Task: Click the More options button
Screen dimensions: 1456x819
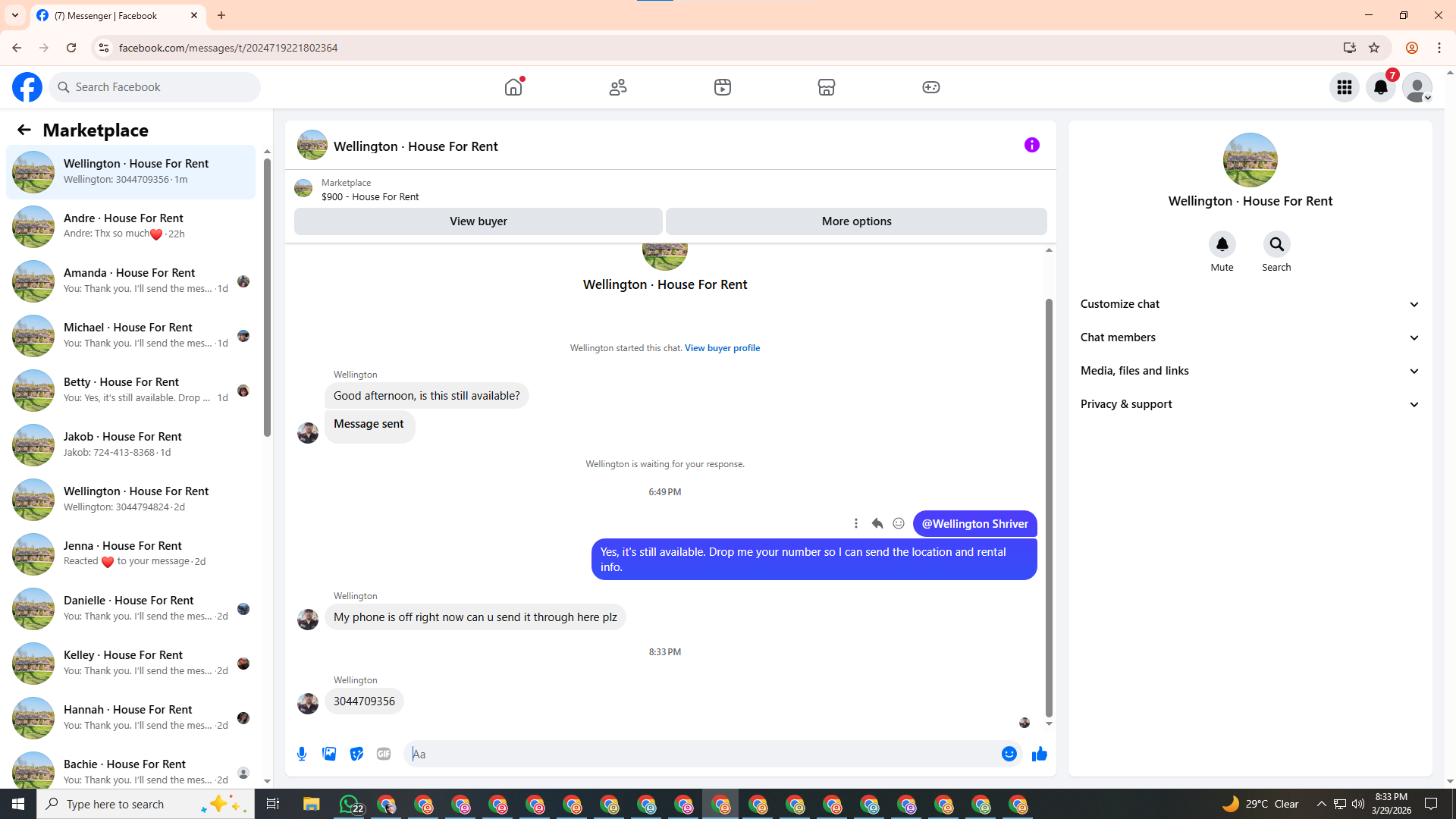Action: pos(857,221)
